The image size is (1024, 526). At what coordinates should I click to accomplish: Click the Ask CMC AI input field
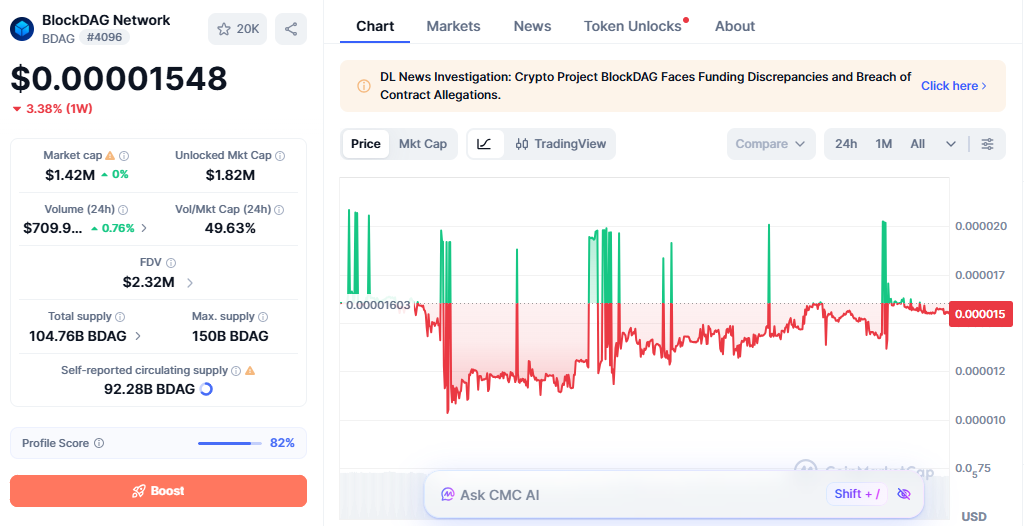tap(674, 495)
